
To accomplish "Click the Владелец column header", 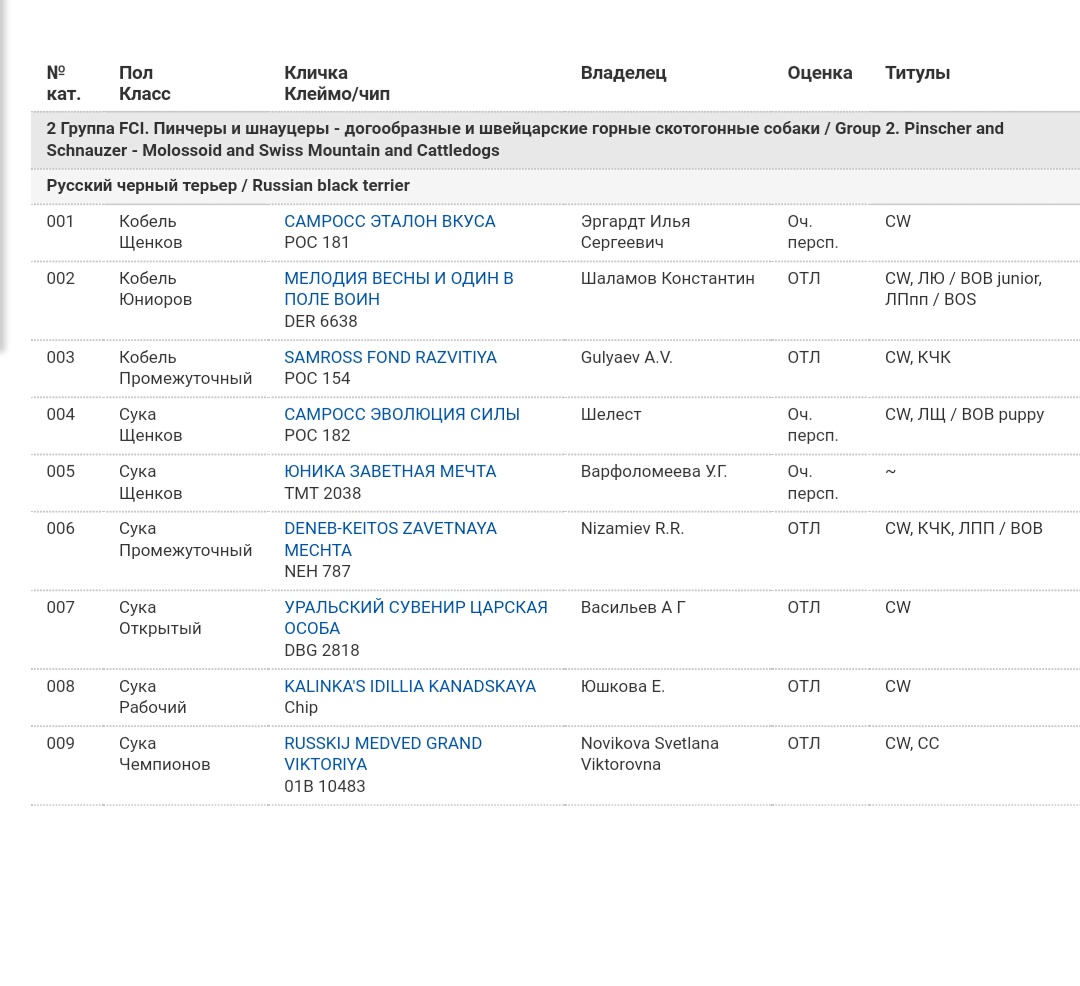I will point(623,73).
